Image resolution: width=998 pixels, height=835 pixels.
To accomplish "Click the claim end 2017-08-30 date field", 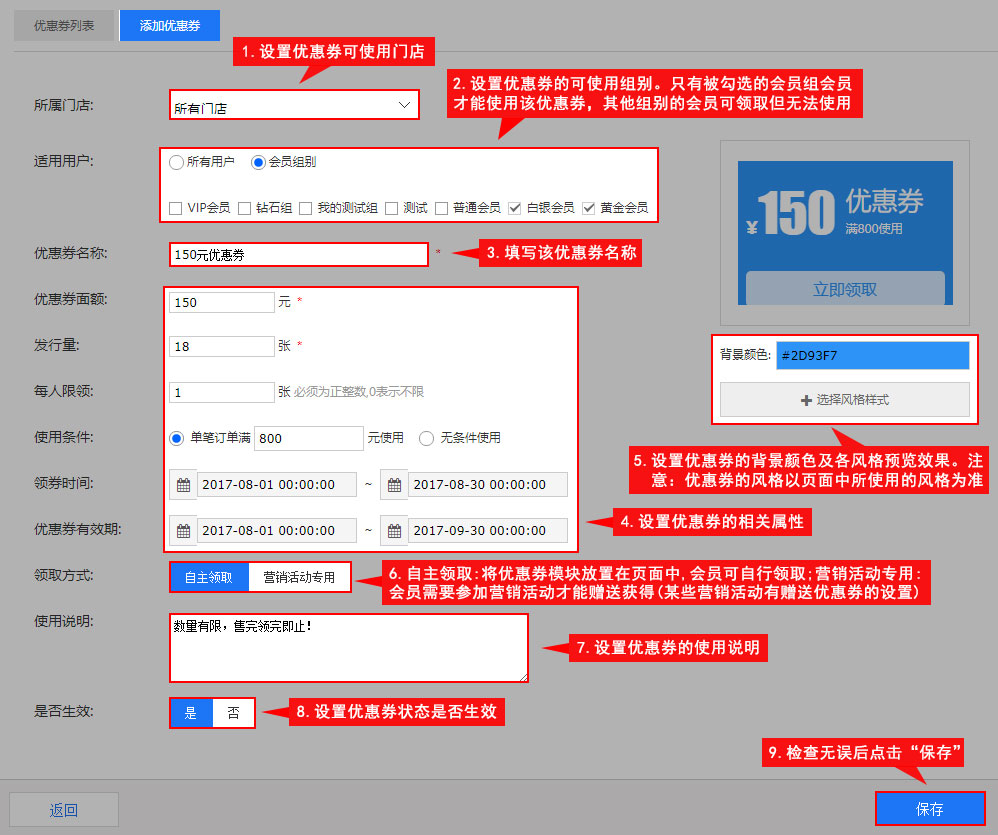I will coord(488,485).
